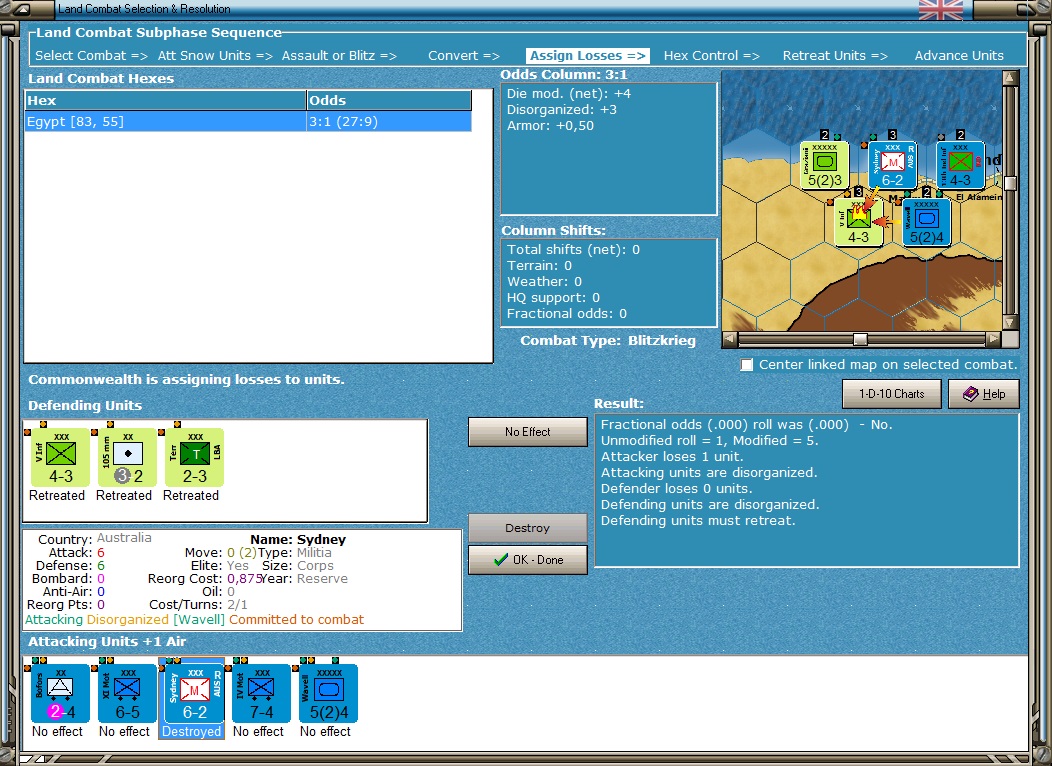This screenshot has width=1052, height=766.
Task: Click the Committed to combat status text
Action: point(297,620)
